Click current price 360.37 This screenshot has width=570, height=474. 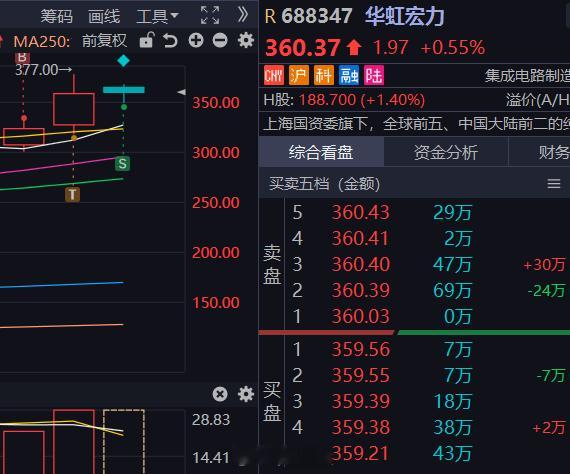click(302, 48)
